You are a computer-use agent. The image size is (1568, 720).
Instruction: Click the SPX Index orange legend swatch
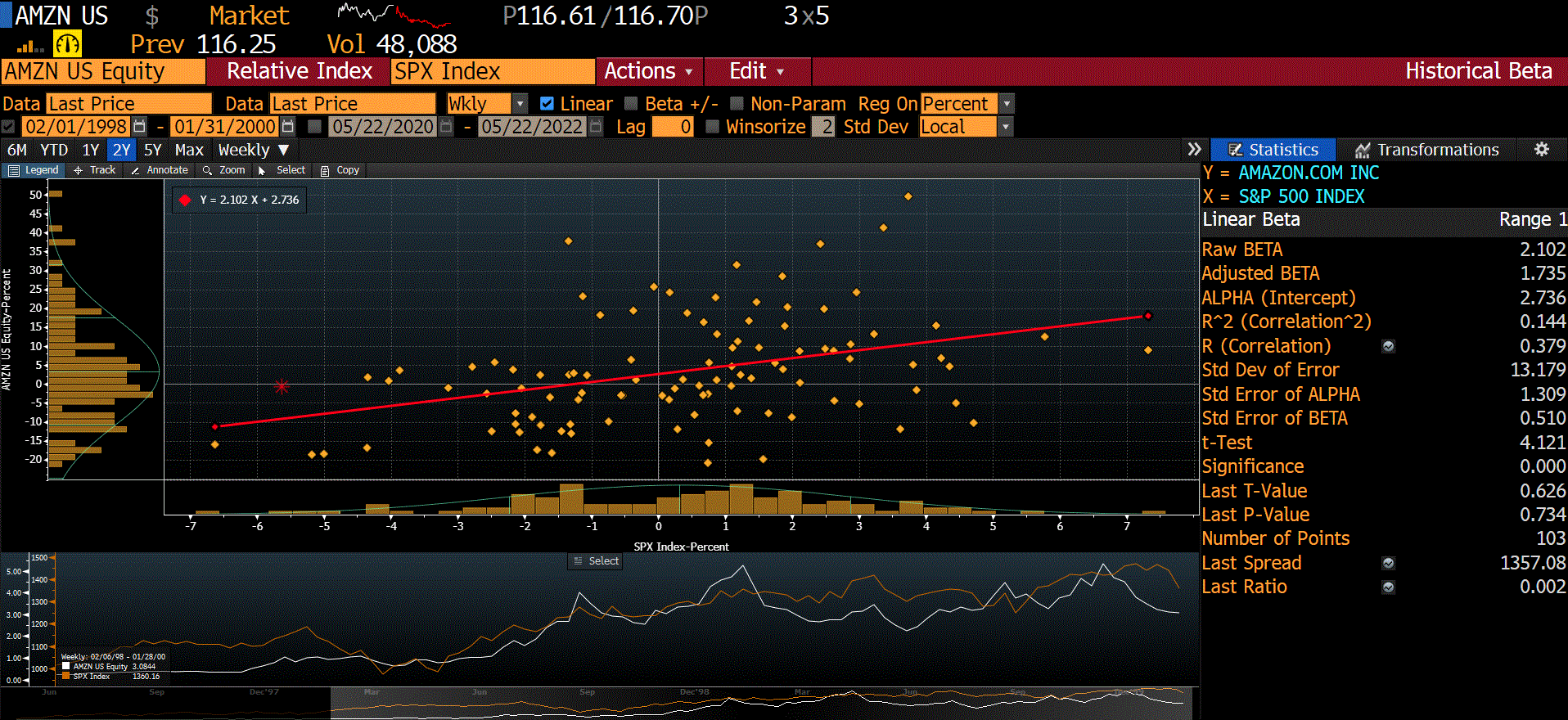(66, 677)
